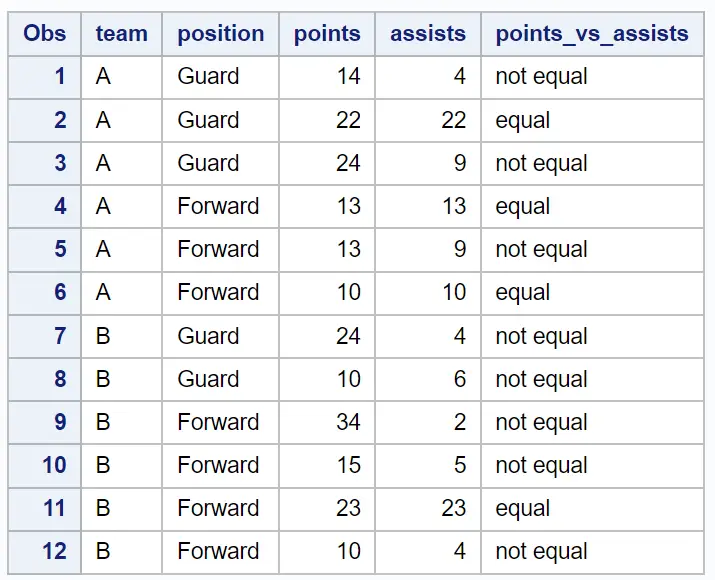Click row number 1 in Obs column
The image size is (715, 580).
[x=60, y=77]
